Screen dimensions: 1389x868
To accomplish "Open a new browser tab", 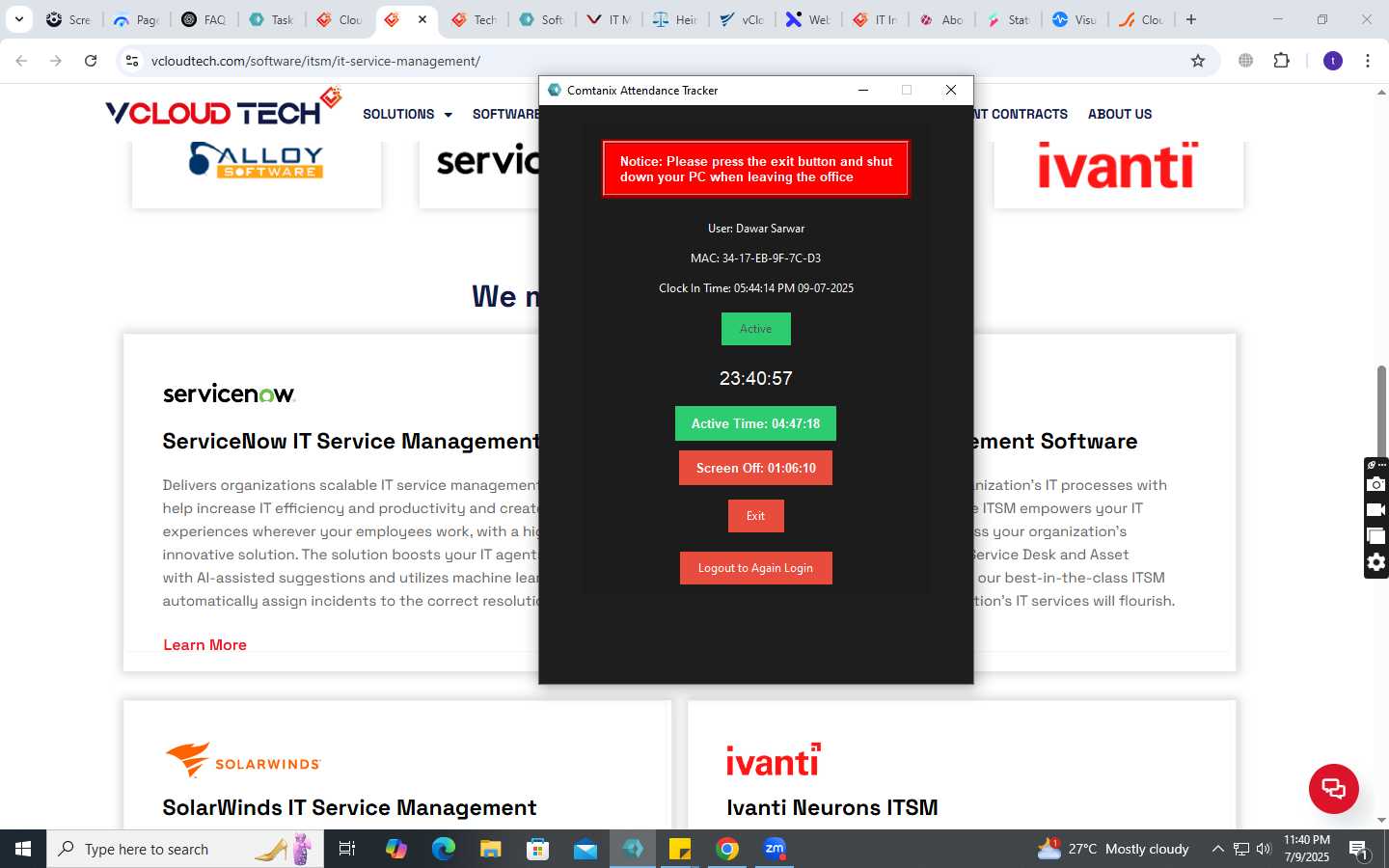I will pyautogui.click(x=1191, y=19).
